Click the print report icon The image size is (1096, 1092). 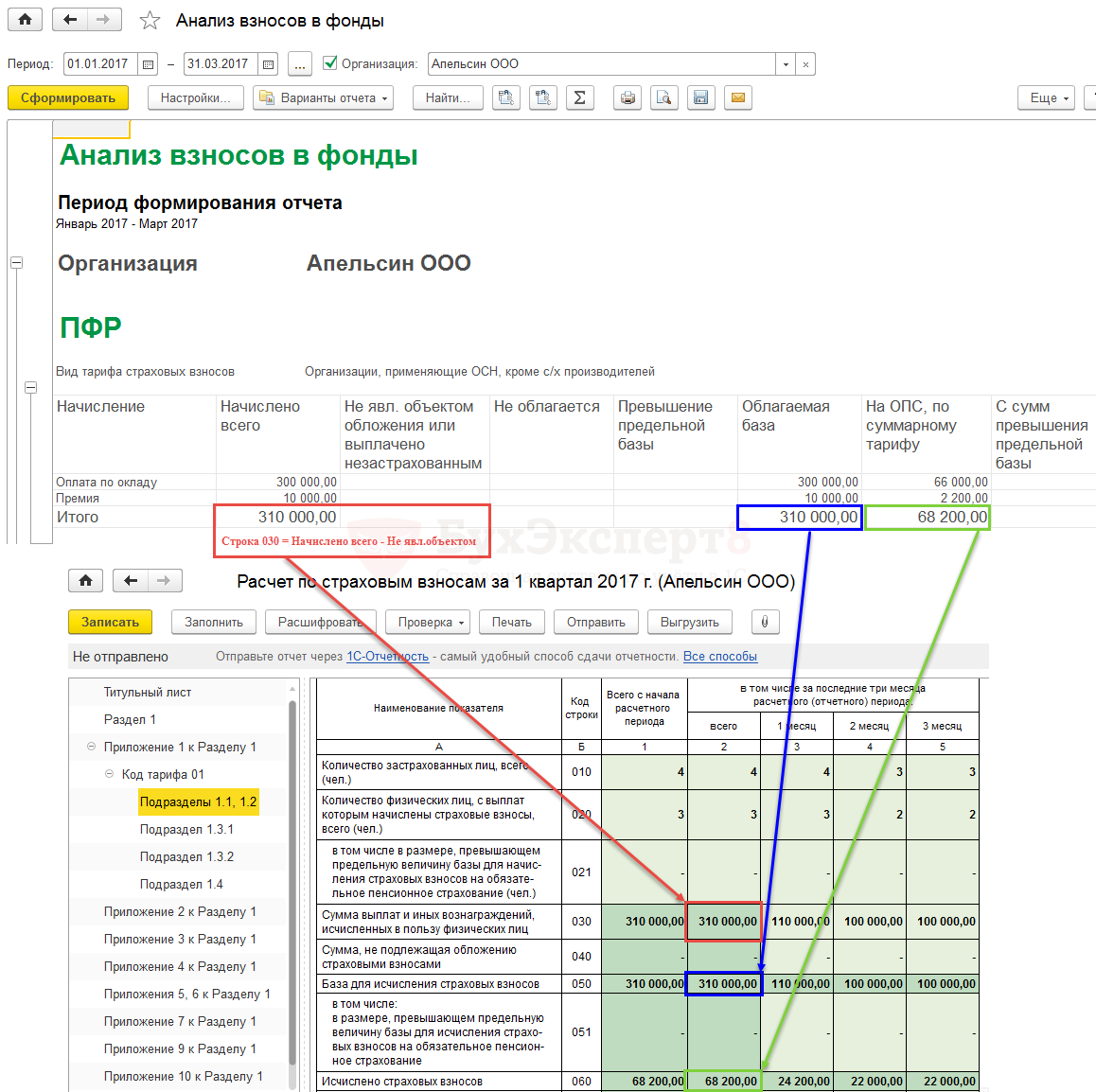click(628, 97)
